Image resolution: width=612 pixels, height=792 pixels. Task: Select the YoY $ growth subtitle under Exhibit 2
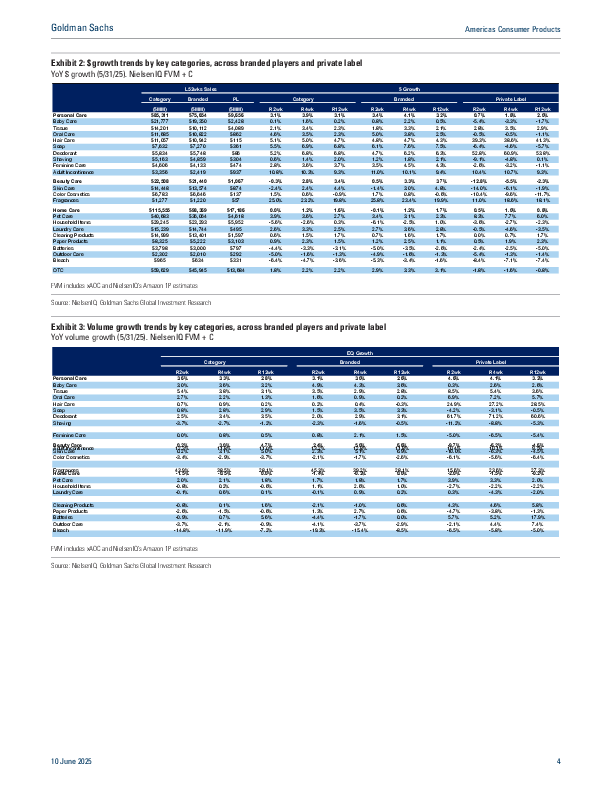(x=122, y=74)
